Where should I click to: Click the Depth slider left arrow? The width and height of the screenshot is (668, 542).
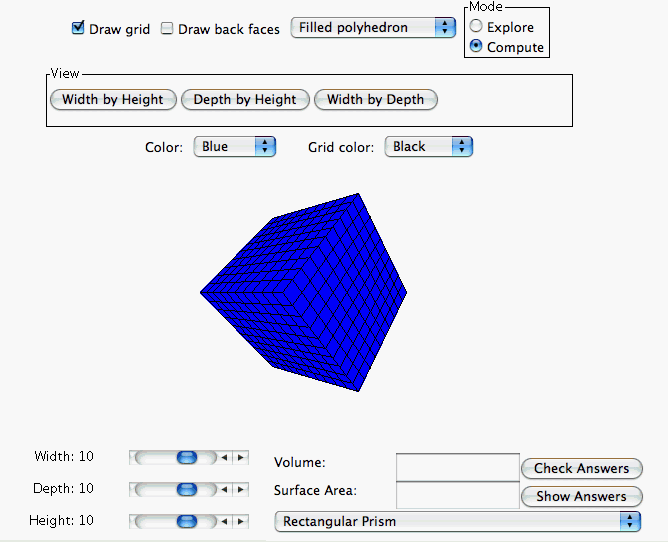click(x=224, y=489)
